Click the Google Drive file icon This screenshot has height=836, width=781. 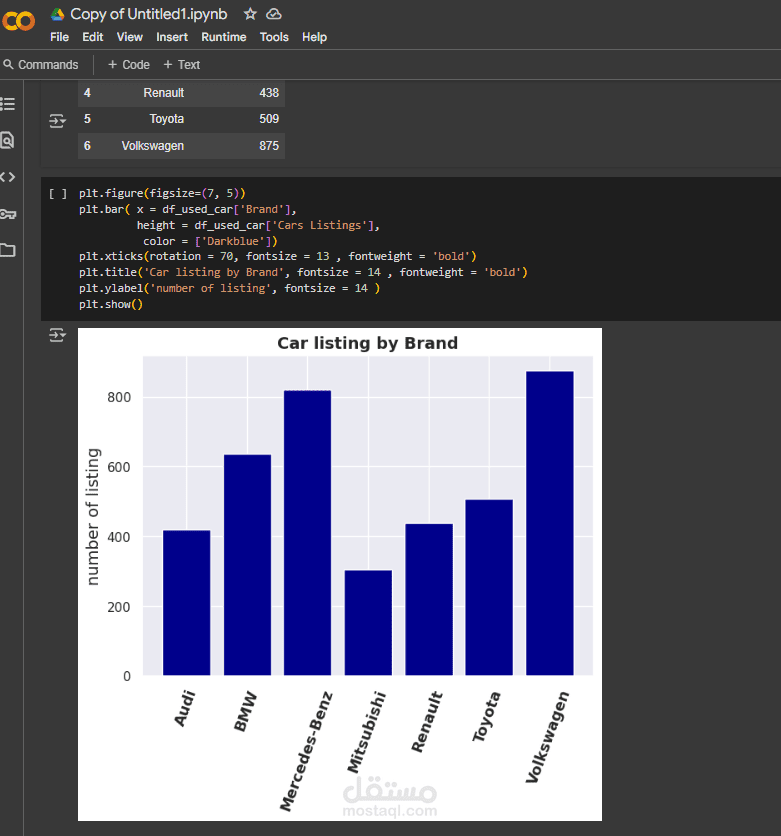click(57, 14)
